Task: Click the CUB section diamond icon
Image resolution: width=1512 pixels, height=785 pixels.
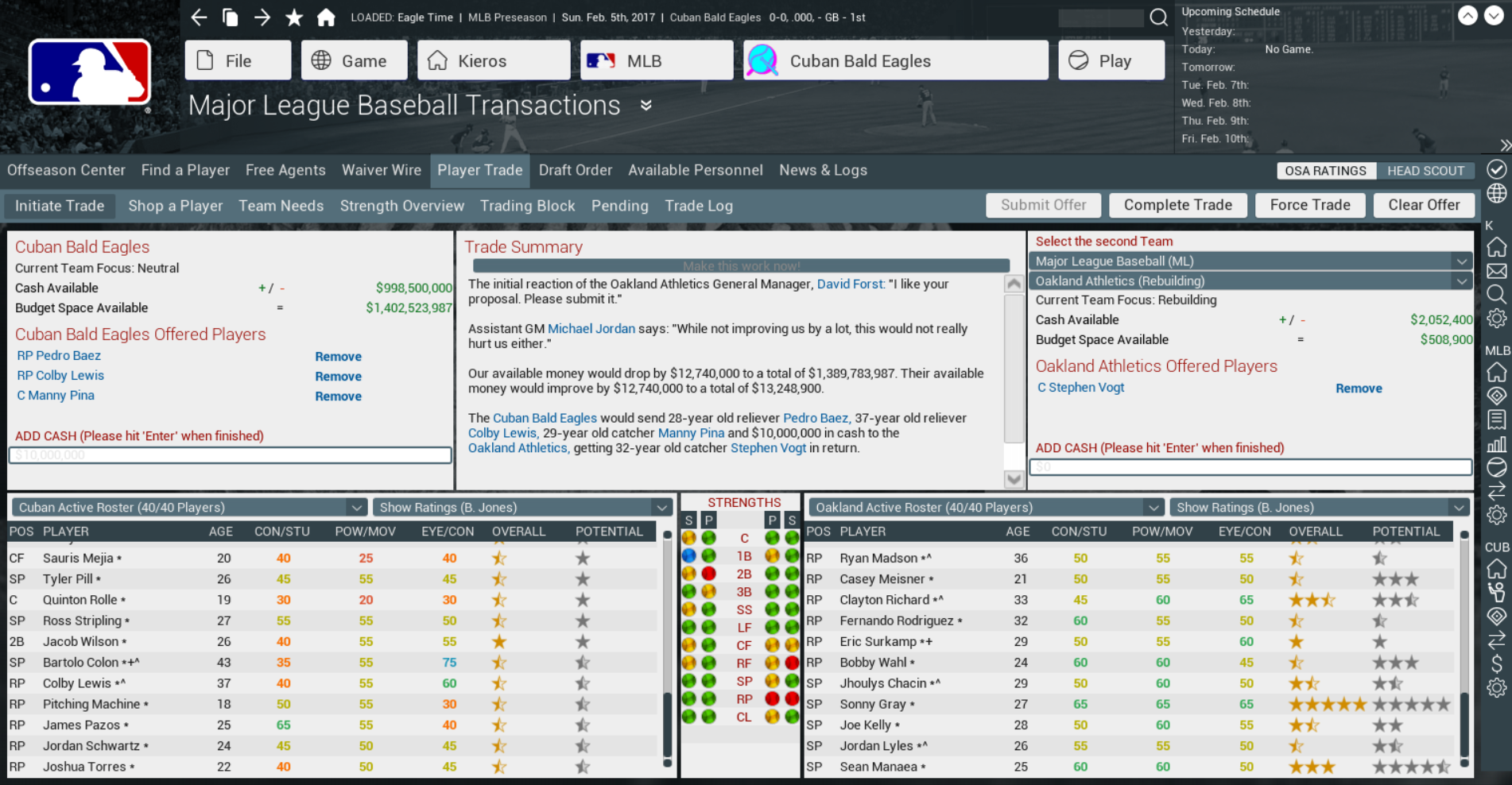Action: [x=1497, y=616]
